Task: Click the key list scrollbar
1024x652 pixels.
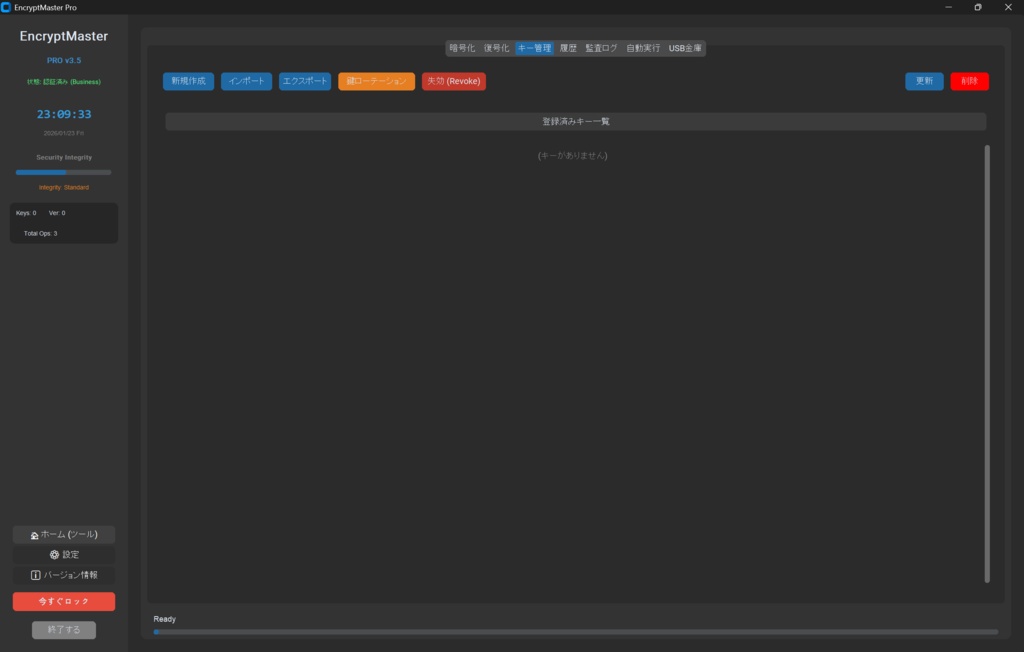Action: [985, 370]
